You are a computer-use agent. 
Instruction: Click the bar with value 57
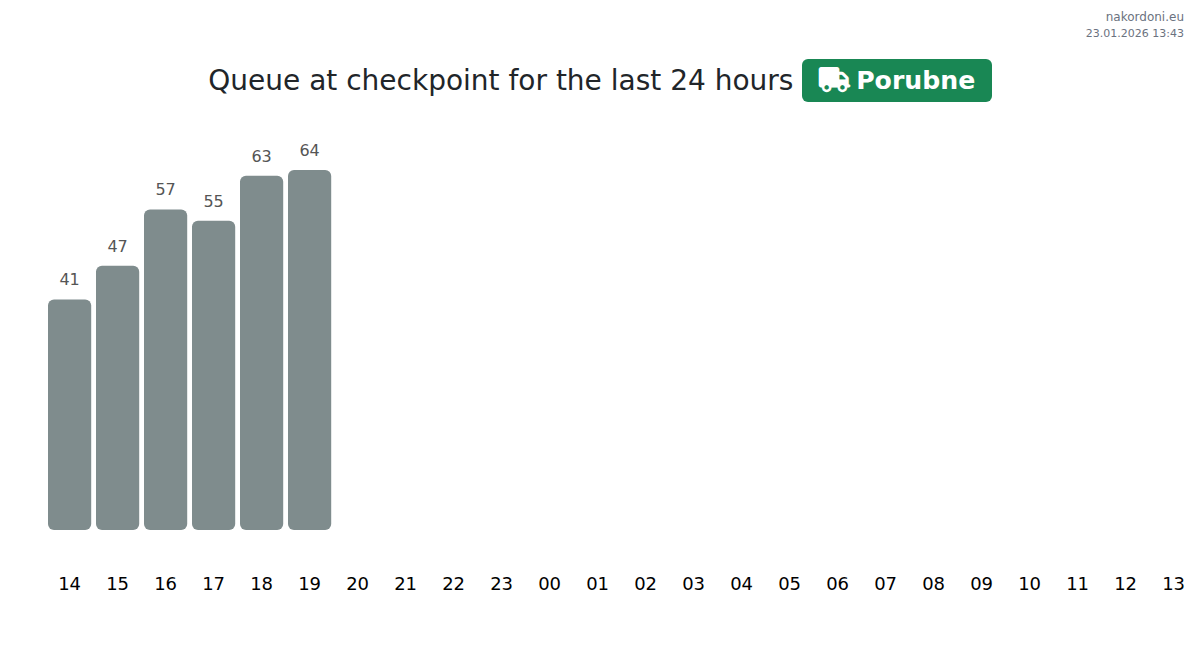[x=165, y=369]
